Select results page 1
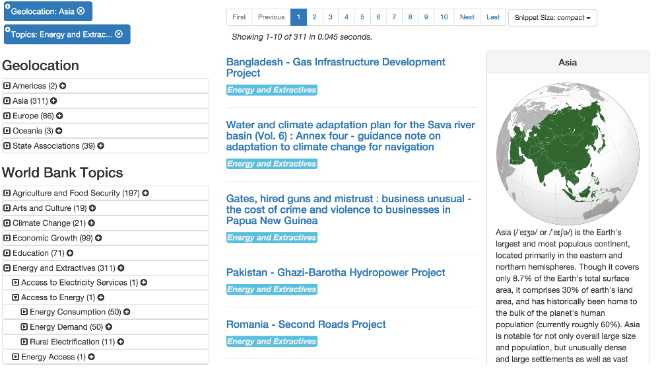The image size is (660, 378). tap(298, 17)
